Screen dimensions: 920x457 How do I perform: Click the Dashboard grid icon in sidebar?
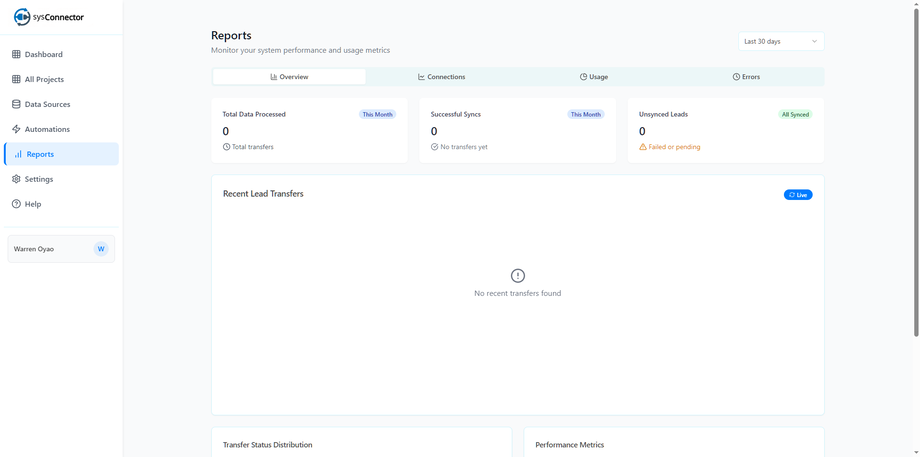coord(16,54)
